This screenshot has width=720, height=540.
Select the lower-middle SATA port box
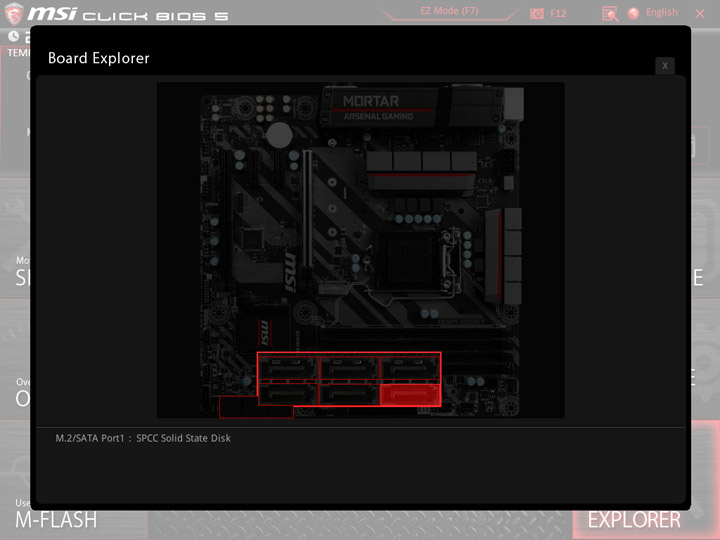349,395
